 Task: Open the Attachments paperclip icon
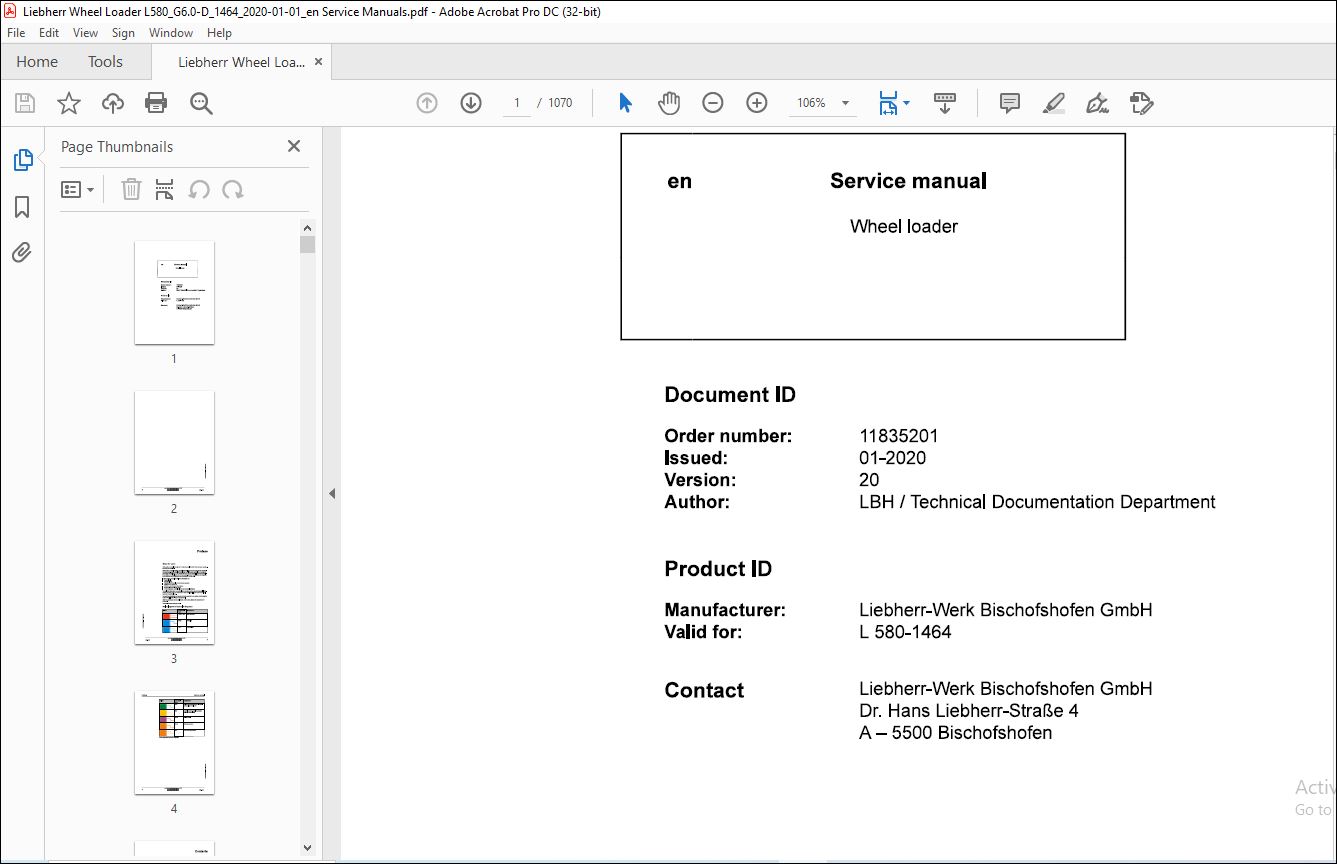click(22, 253)
